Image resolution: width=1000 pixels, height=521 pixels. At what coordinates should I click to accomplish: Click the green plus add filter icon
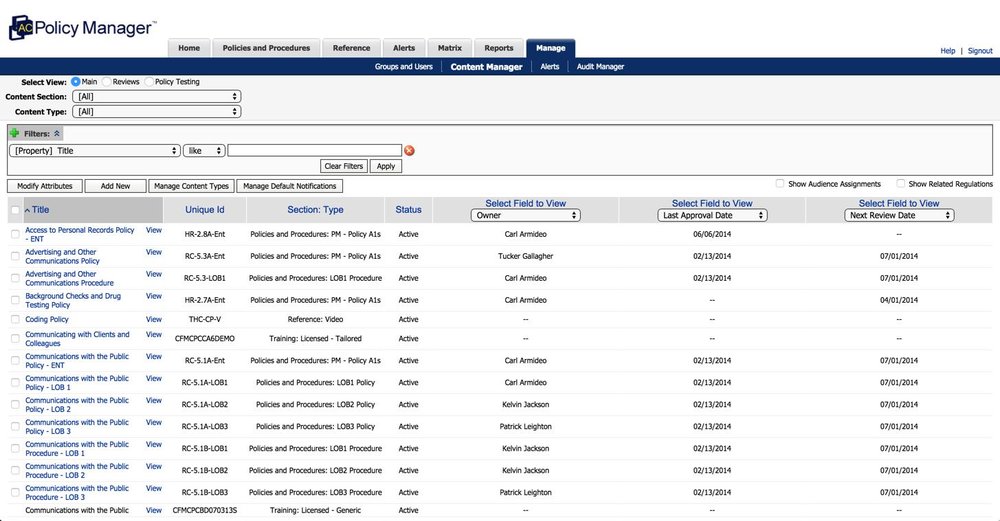coord(14,133)
